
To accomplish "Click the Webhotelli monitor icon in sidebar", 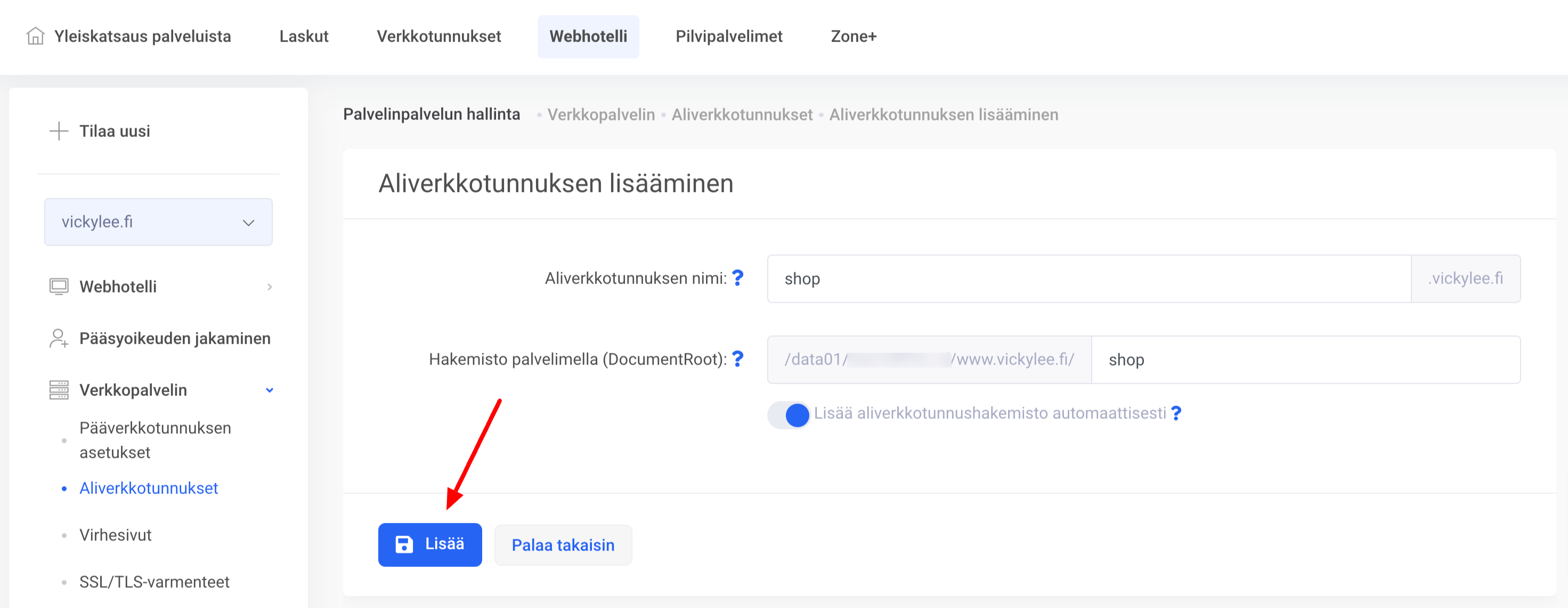I will click(59, 287).
